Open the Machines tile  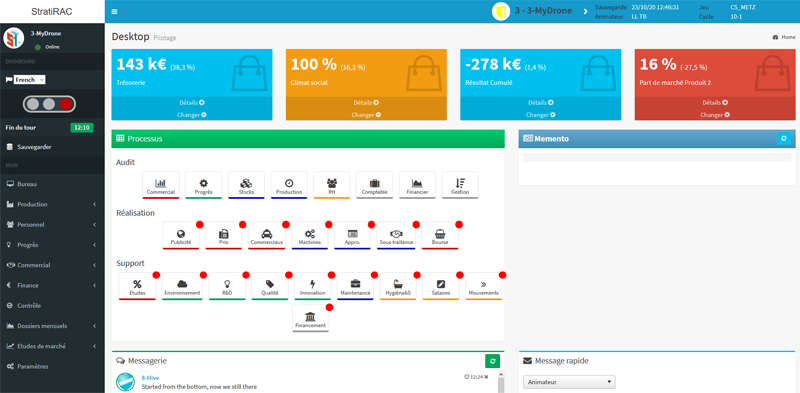point(310,236)
